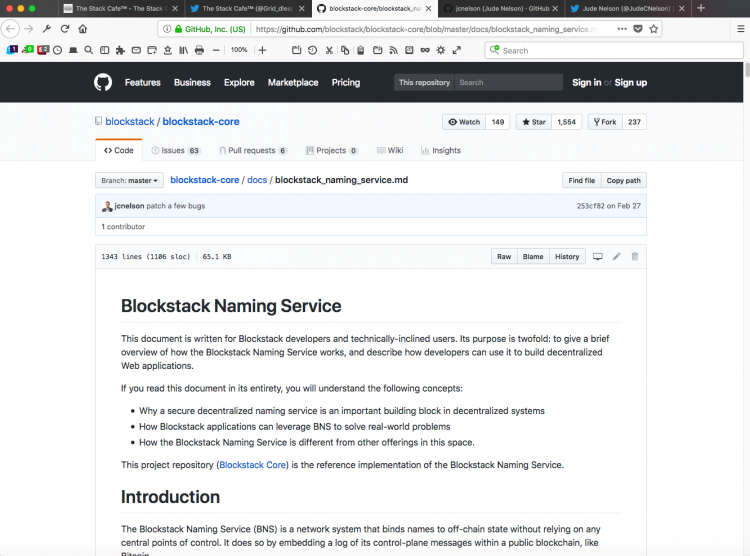Open desktop version monitor icon
The width and height of the screenshot is (750, 556).
598,256
